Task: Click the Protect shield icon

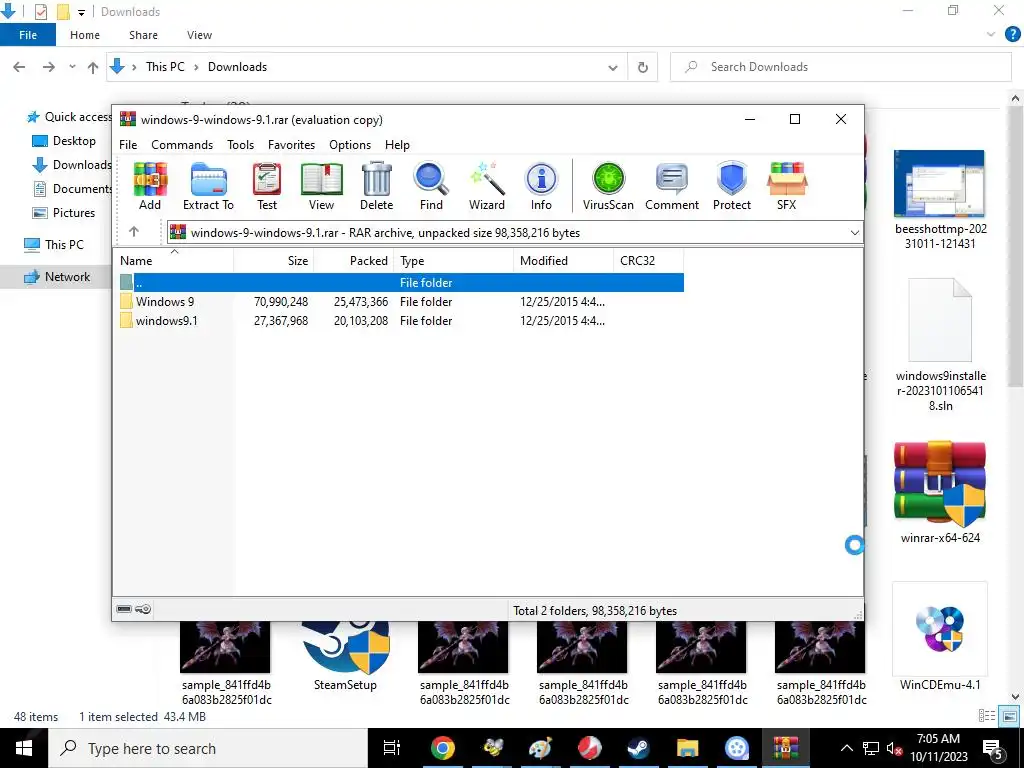Action: tap(732, 186)
